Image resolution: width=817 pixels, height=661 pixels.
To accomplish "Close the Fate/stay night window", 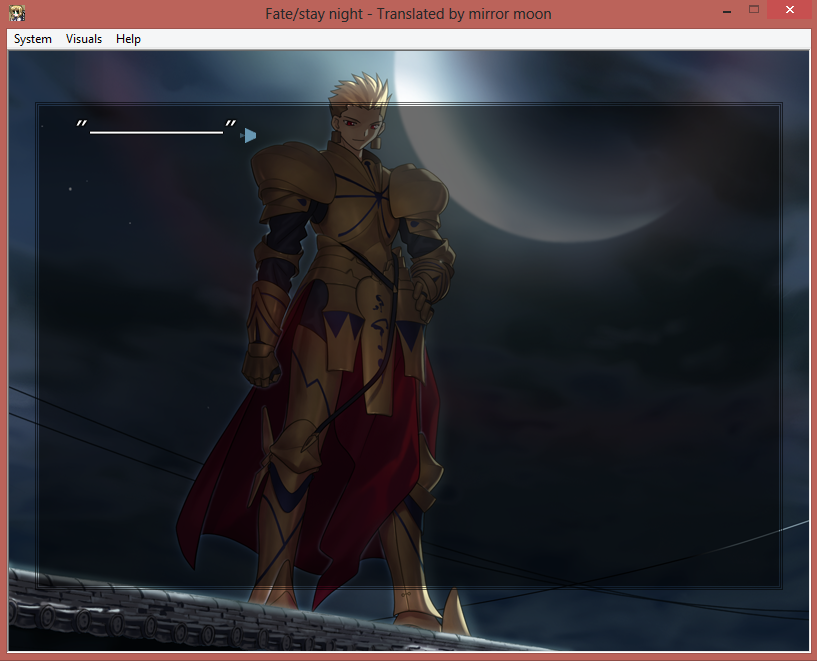I will tap(789, 10).
